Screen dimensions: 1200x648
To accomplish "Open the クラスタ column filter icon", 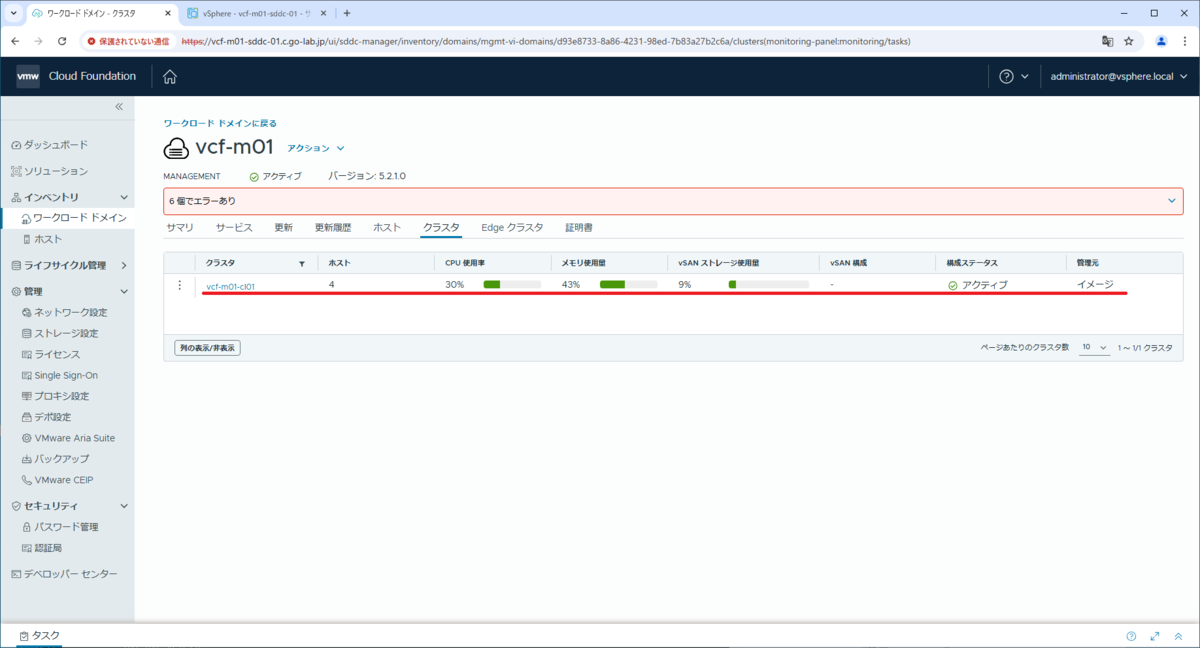I will [302, 264].
